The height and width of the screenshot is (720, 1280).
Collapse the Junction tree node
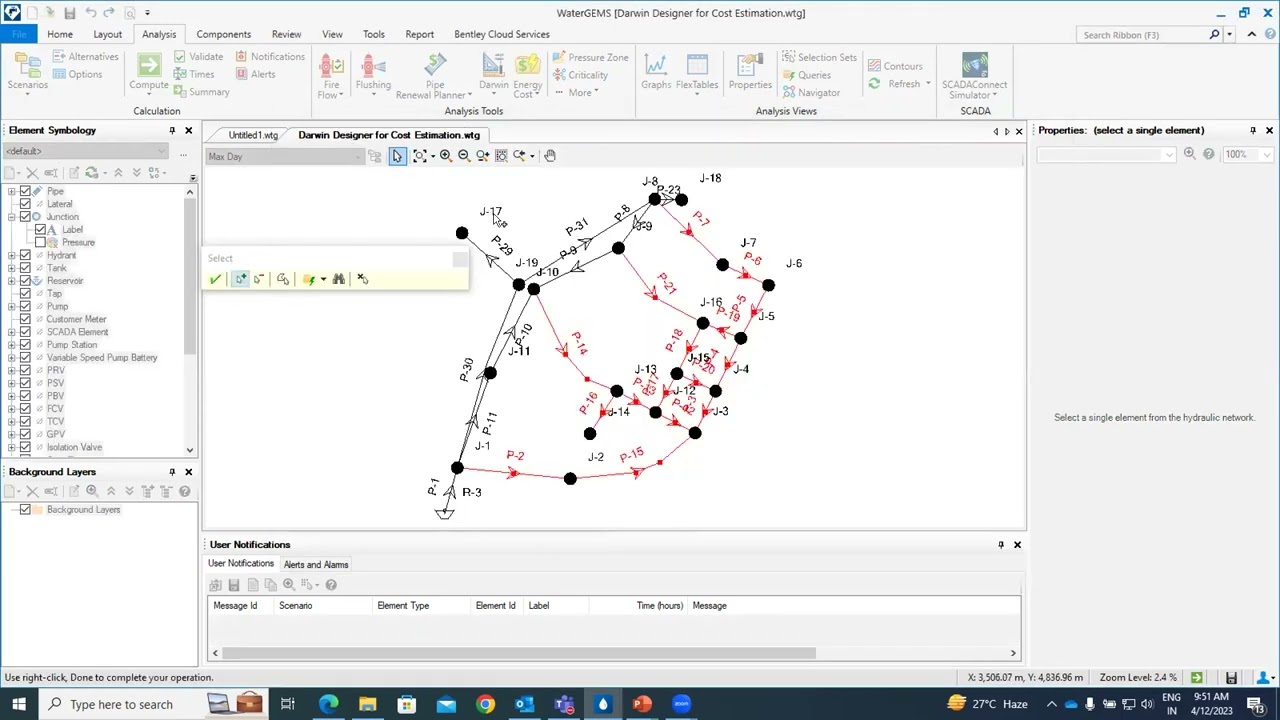click(11, 217)
